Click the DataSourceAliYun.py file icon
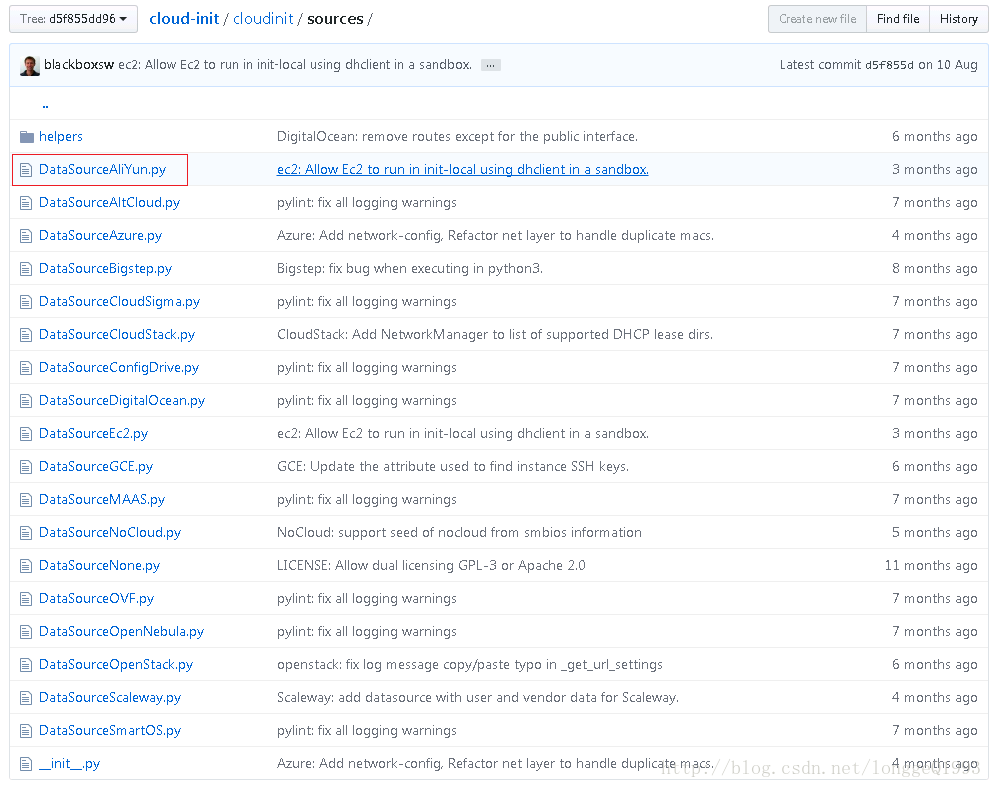993x788 pixels. click(26, 170)
